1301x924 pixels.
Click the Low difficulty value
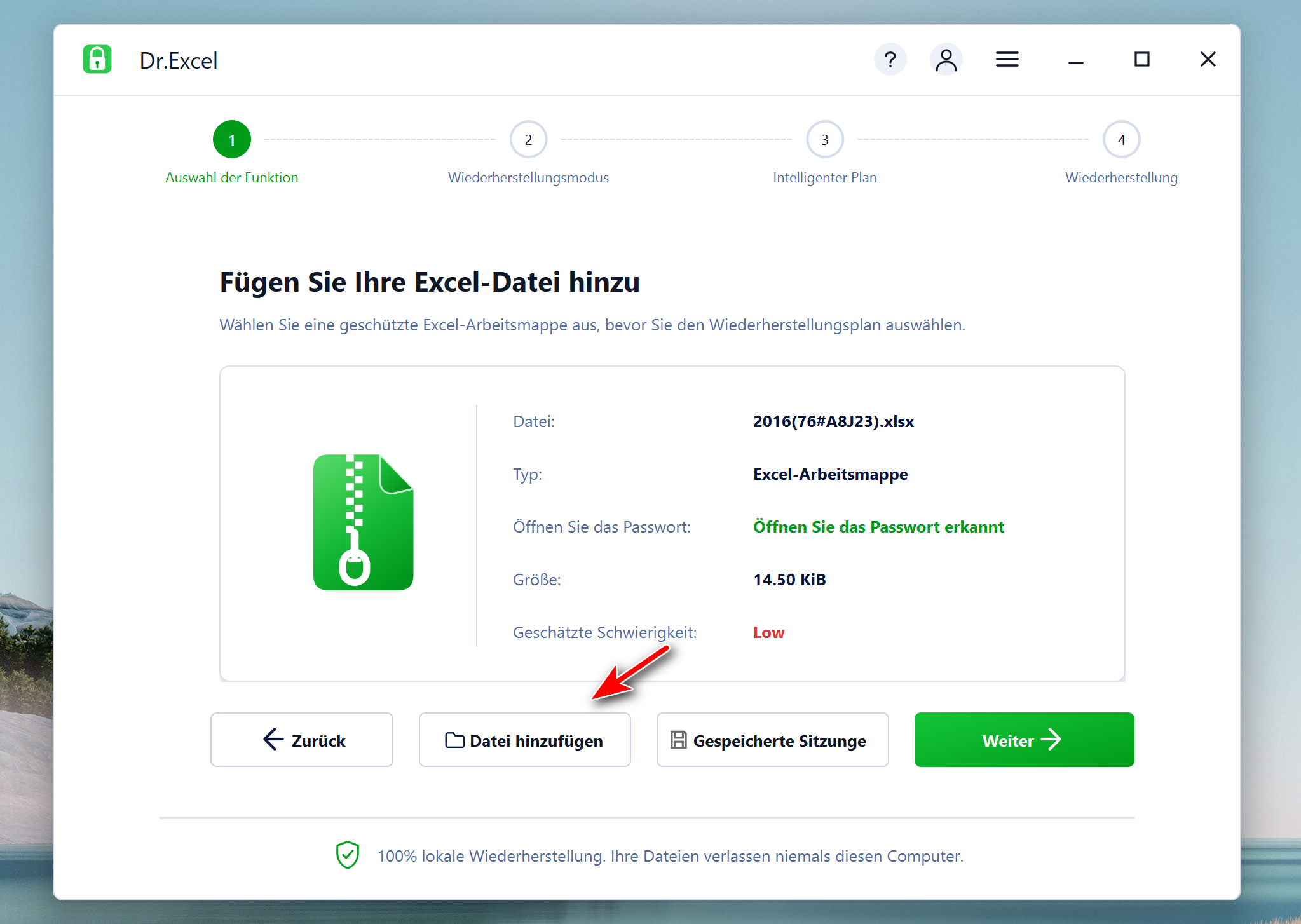(768, 632)
